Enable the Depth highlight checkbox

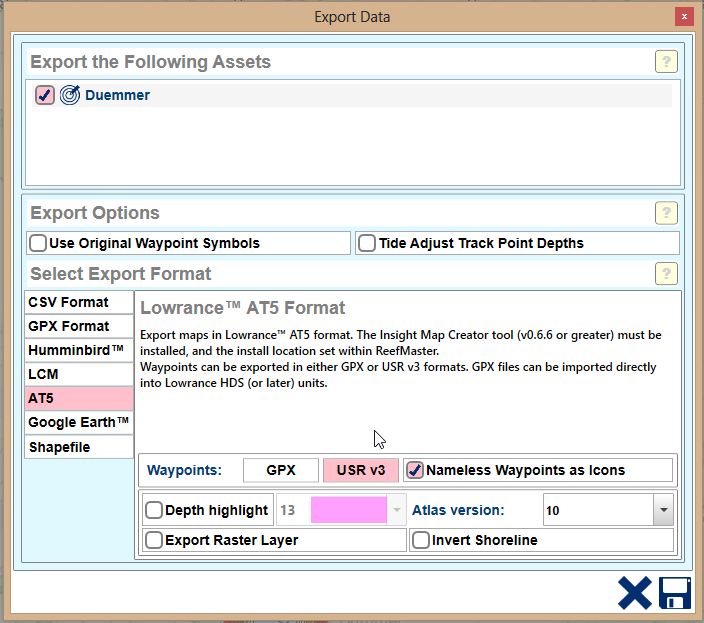coord(154,510)
